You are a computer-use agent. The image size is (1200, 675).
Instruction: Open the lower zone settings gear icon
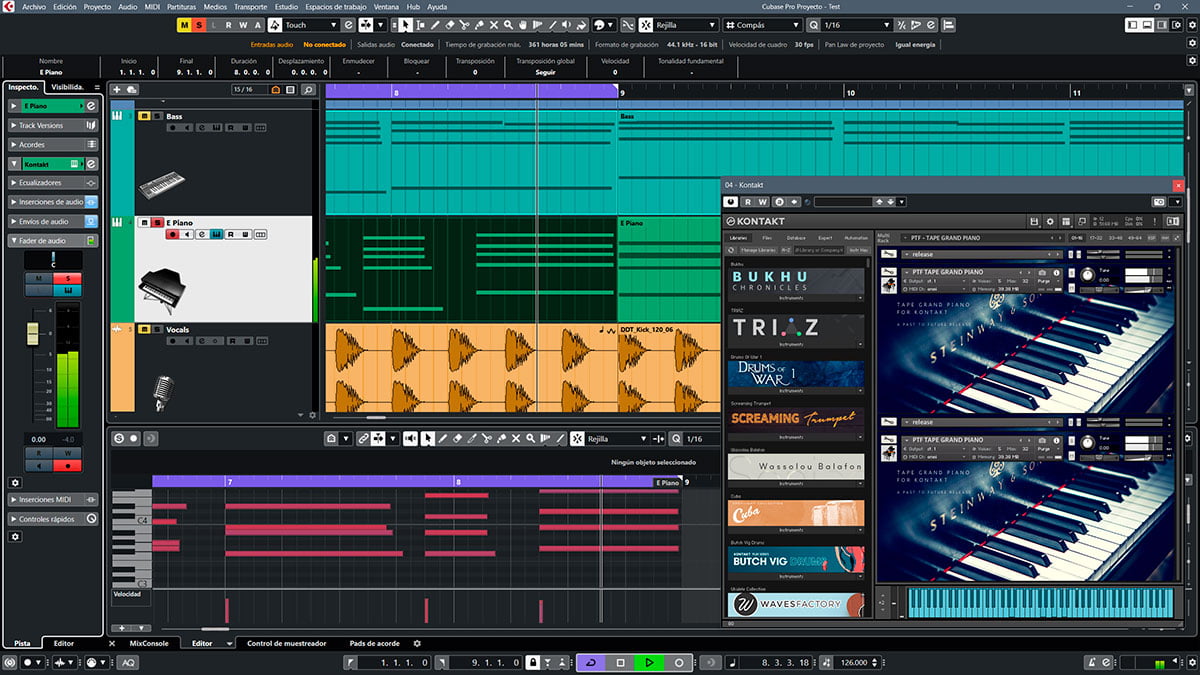click(x=417, y=643)
